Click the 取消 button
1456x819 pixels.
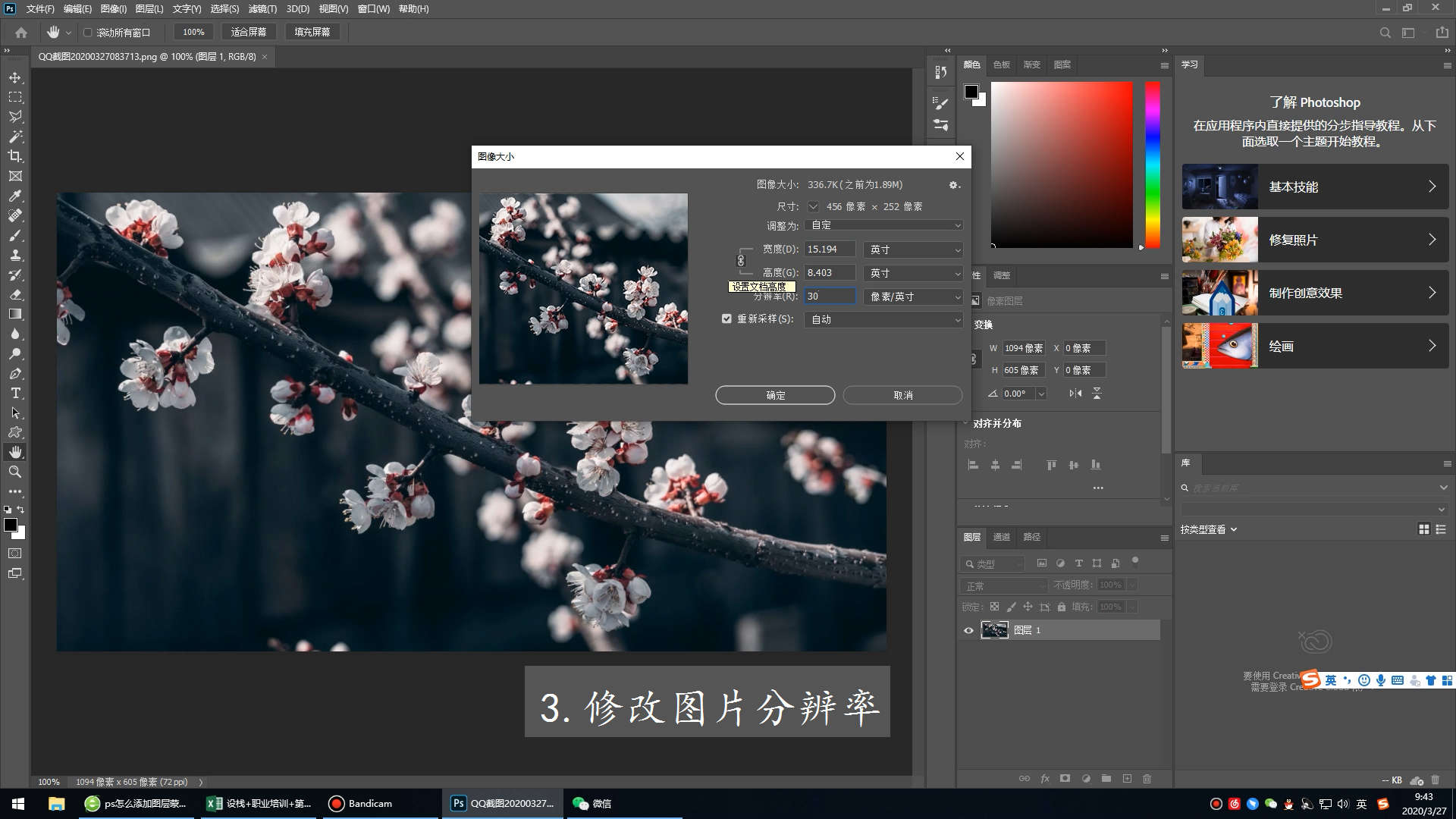click(x=902, y=395)
